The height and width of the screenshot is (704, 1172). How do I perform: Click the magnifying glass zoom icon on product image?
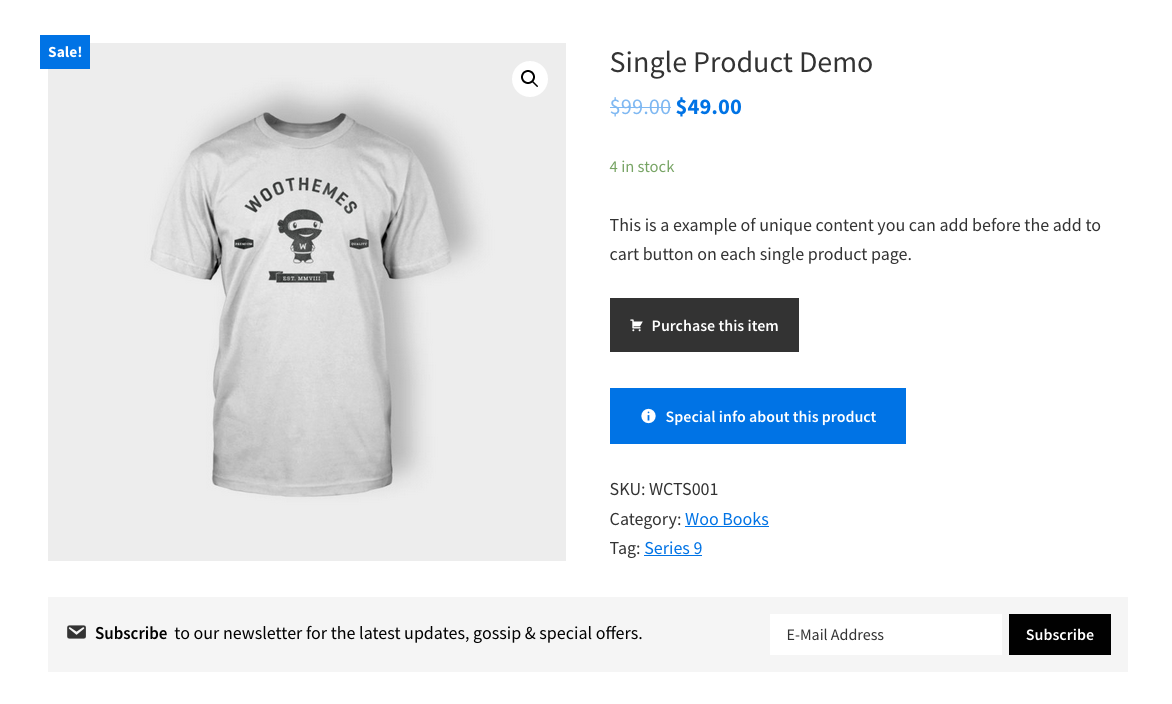[x=529, y=79]
